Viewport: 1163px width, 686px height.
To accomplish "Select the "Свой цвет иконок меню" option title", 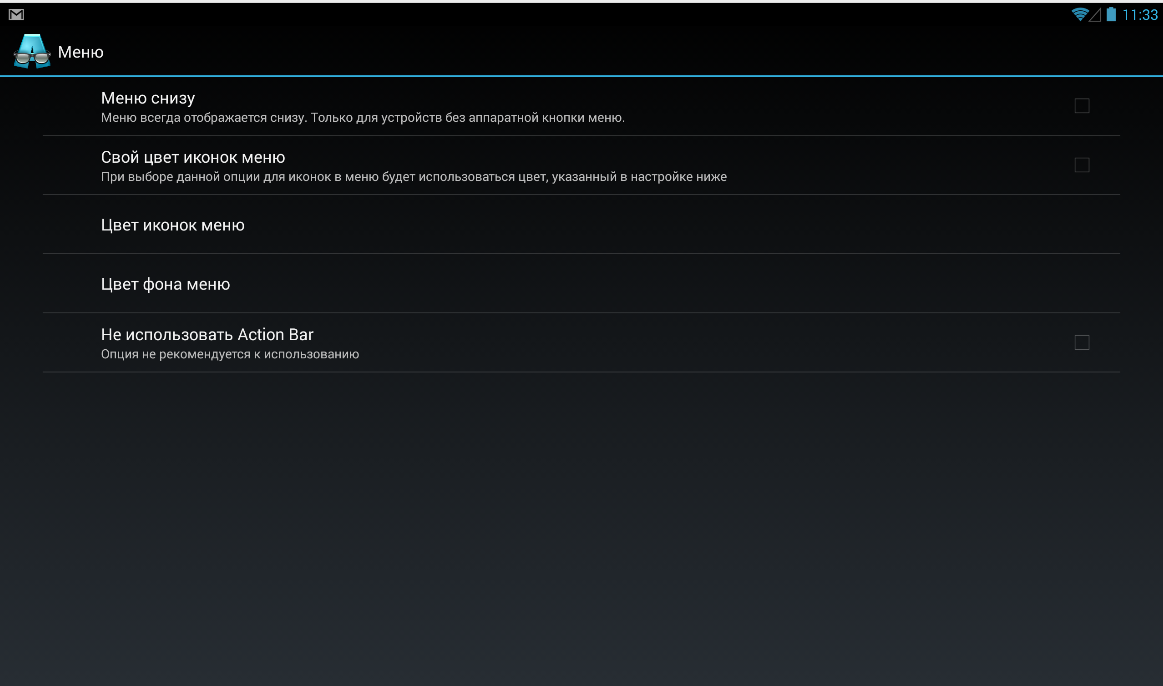I will click(x=193, y=157).
